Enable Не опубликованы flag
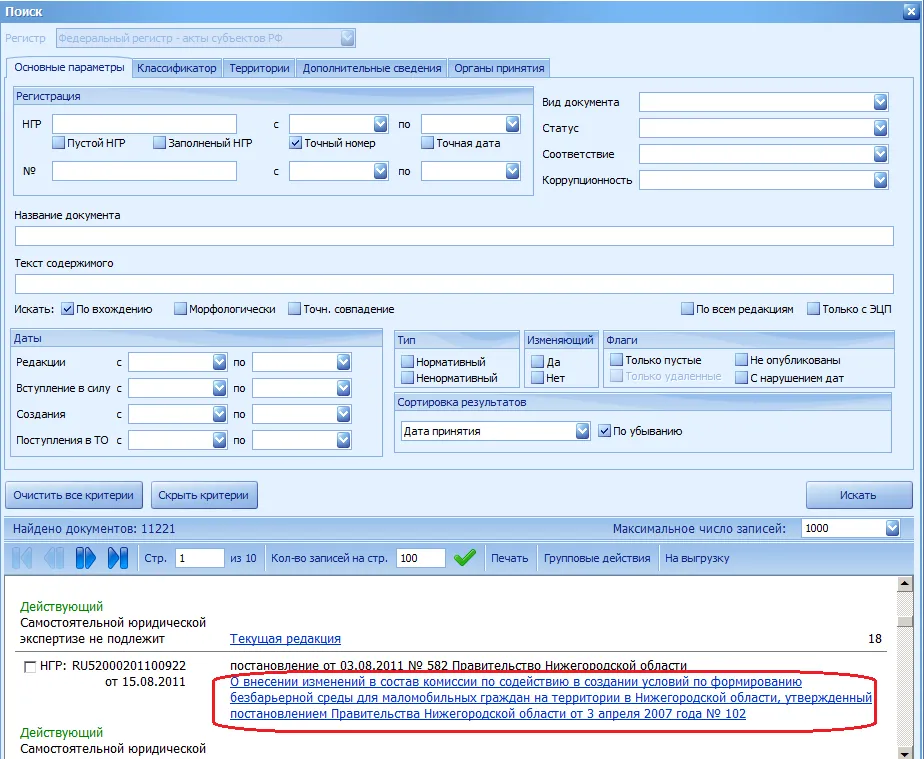The height and width of the screenshot is (759, 924). tap(741, 359)
